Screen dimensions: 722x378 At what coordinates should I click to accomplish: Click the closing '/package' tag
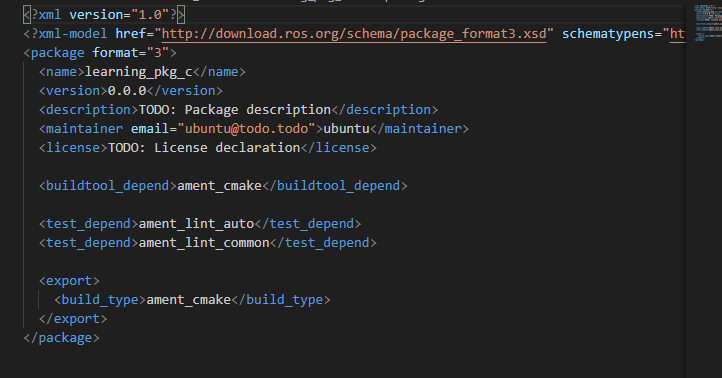(x=62, y=338)
